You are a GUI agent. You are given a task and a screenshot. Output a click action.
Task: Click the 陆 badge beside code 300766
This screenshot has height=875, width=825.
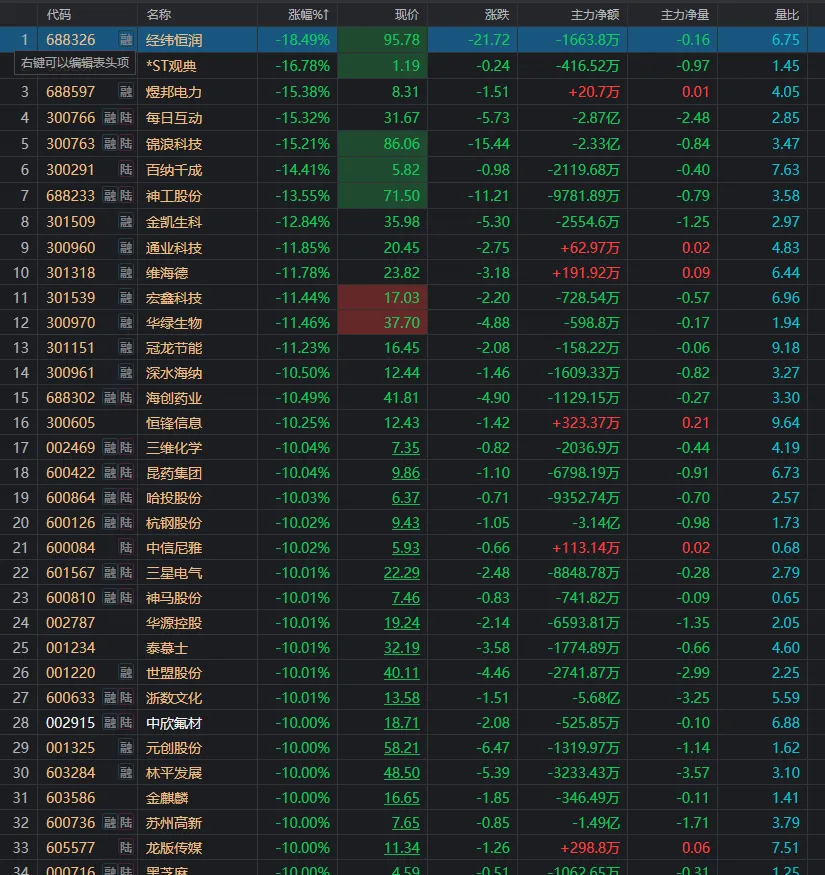point(126,118)
